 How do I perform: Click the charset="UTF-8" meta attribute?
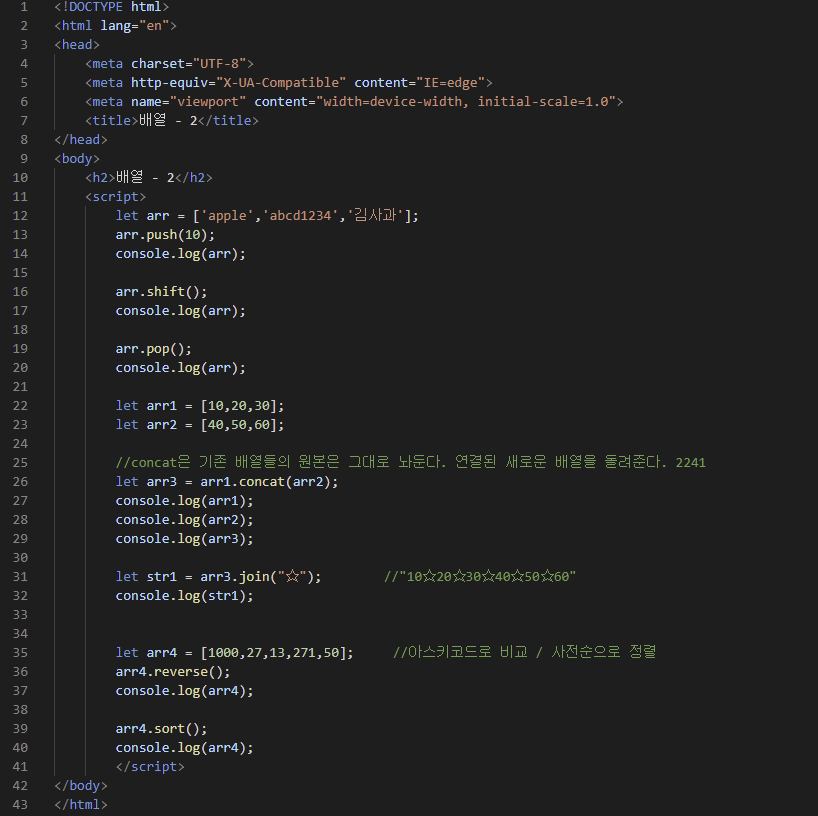188,64
